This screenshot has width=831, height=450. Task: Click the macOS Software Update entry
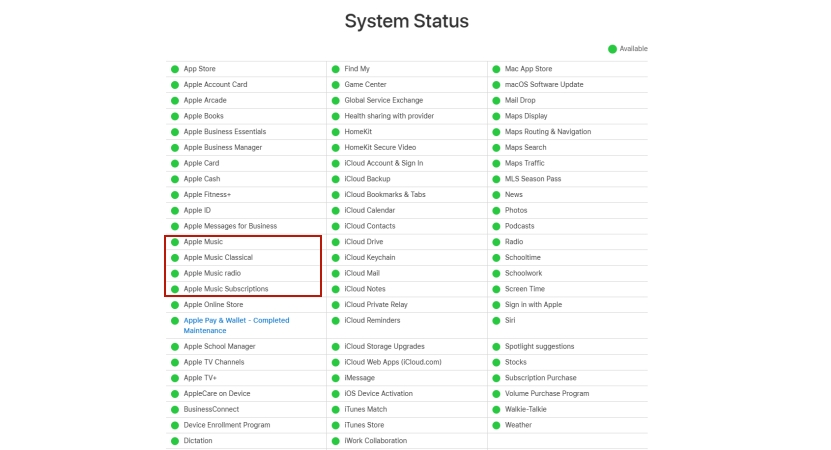coord(544,84)
